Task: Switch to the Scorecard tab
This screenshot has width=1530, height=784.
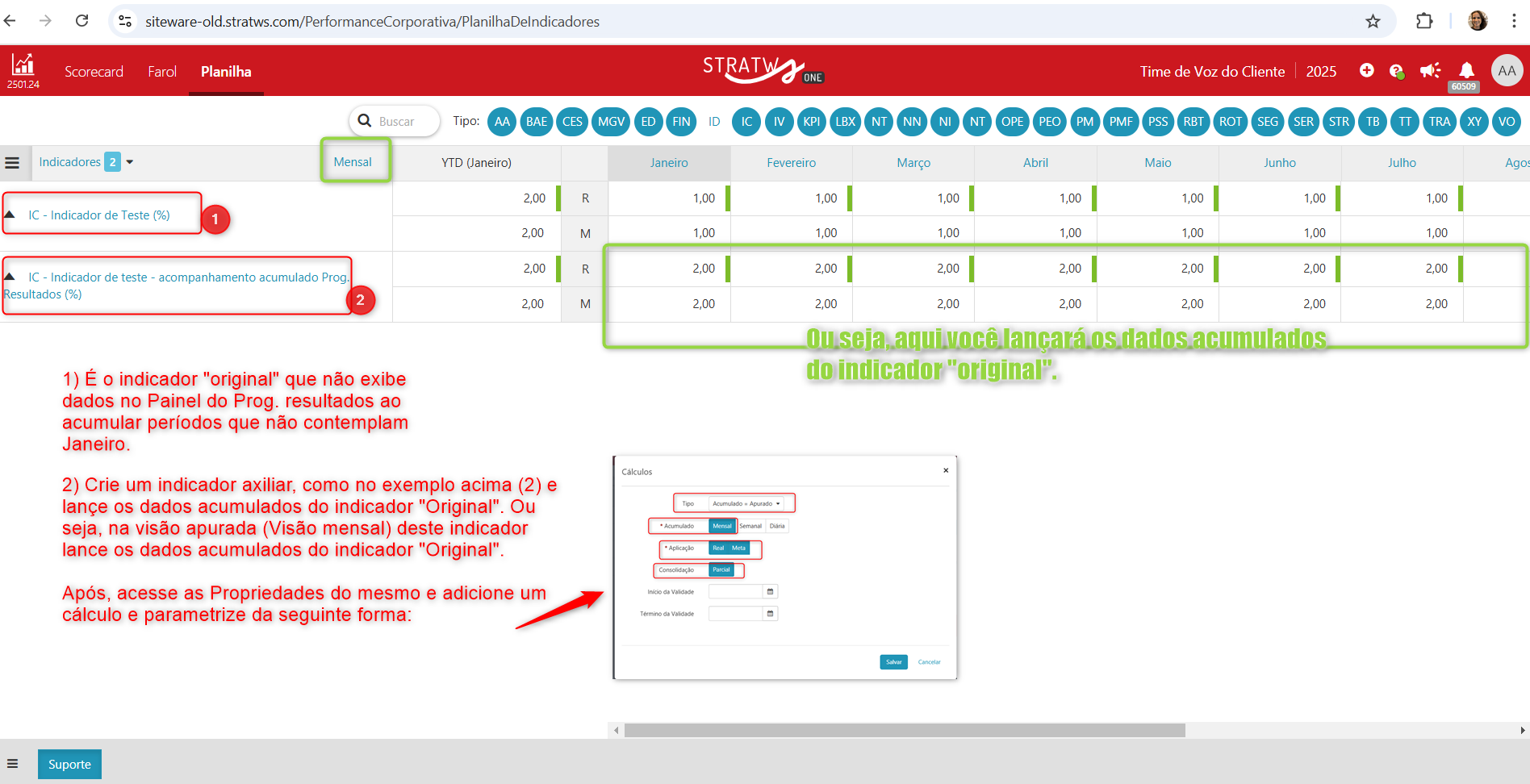Action: (x=94, y=71)
